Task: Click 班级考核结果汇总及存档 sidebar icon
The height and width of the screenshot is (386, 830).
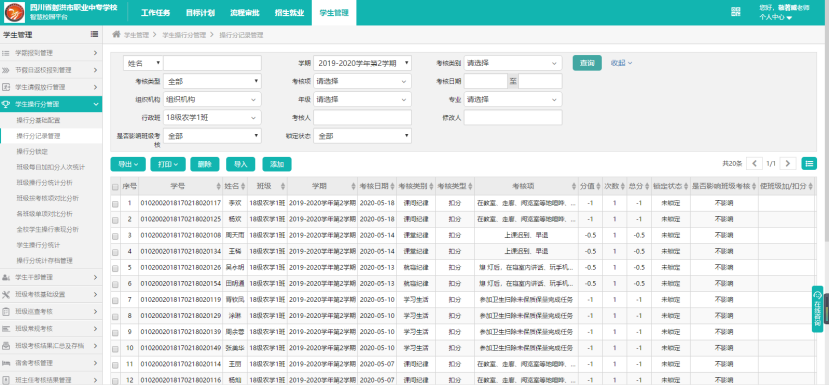Action: click(6, 346)
